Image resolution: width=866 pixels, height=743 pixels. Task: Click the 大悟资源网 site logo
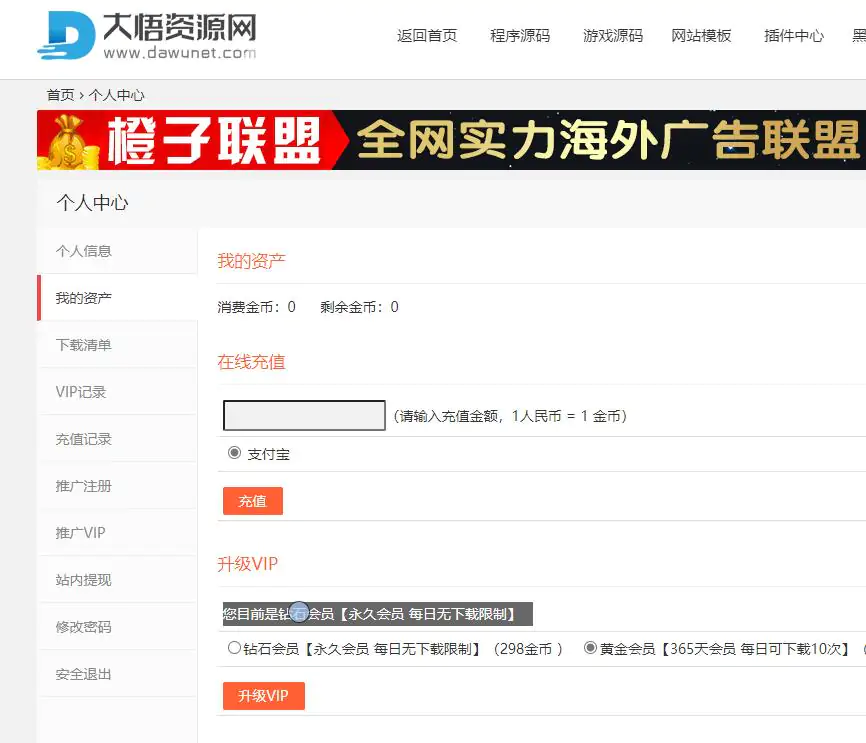click(x=147, y=35)
